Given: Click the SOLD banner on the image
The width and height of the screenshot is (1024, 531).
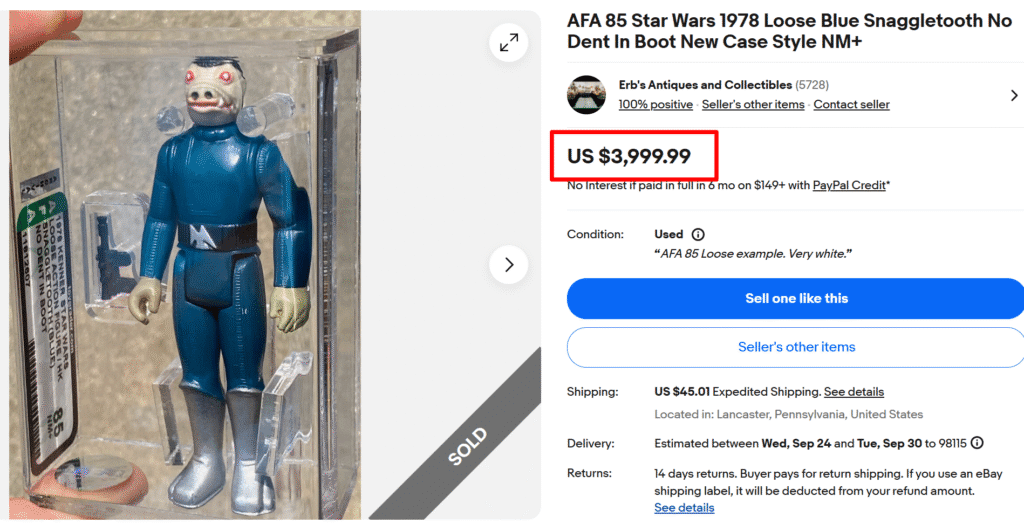Looking at the screenshot, I should pos(467,445).
